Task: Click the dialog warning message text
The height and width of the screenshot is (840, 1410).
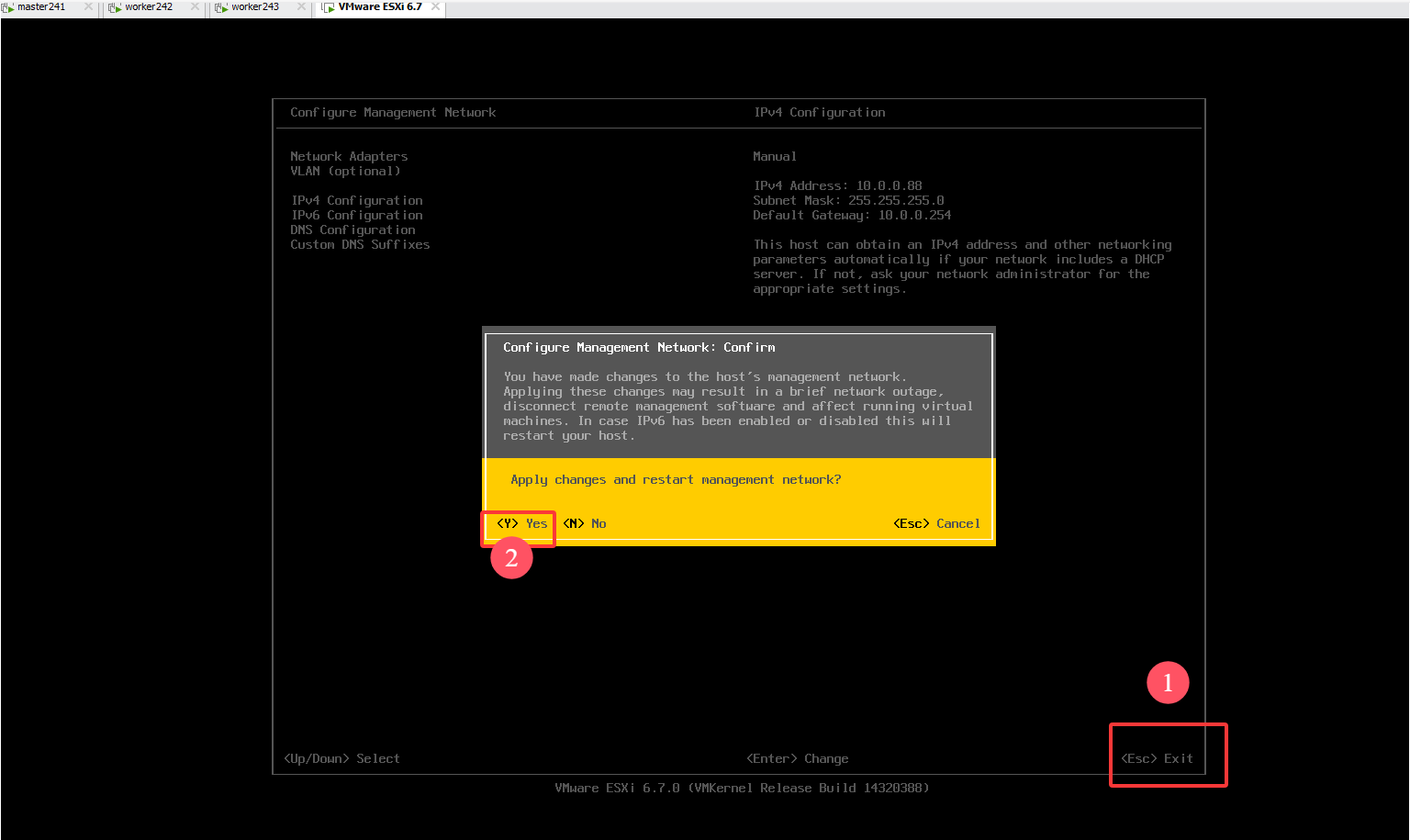Action: tap(738, 406)
